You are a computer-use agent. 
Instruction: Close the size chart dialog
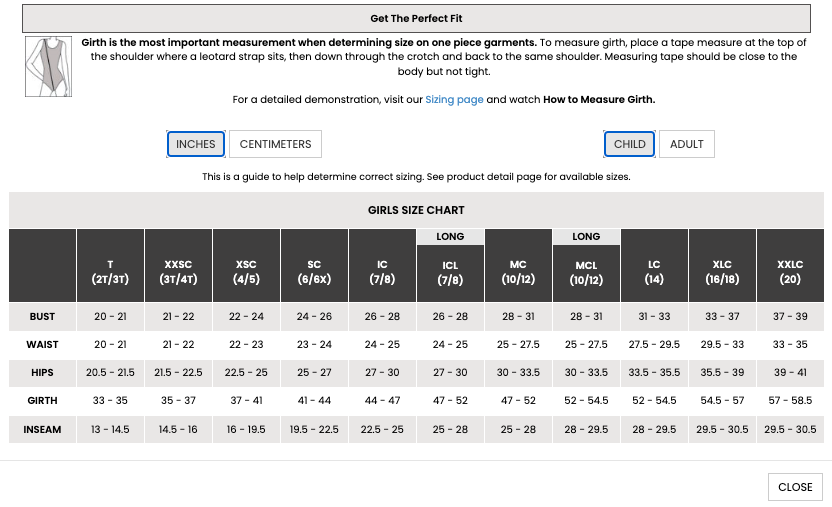(795, 487)
